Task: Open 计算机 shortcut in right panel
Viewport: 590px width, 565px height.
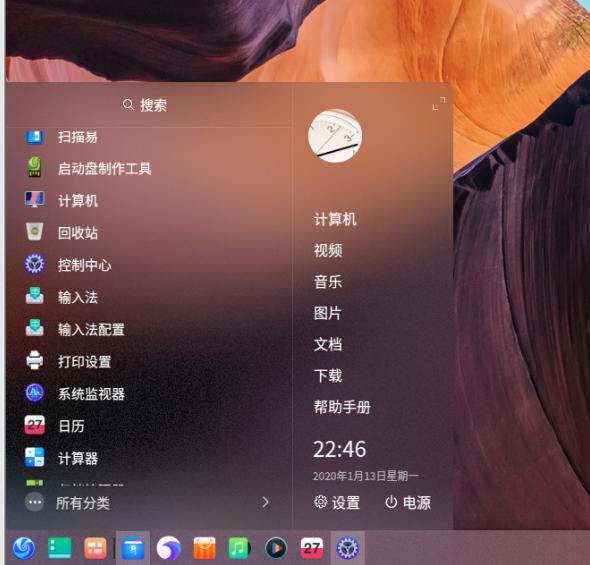Action: point(335,219)
